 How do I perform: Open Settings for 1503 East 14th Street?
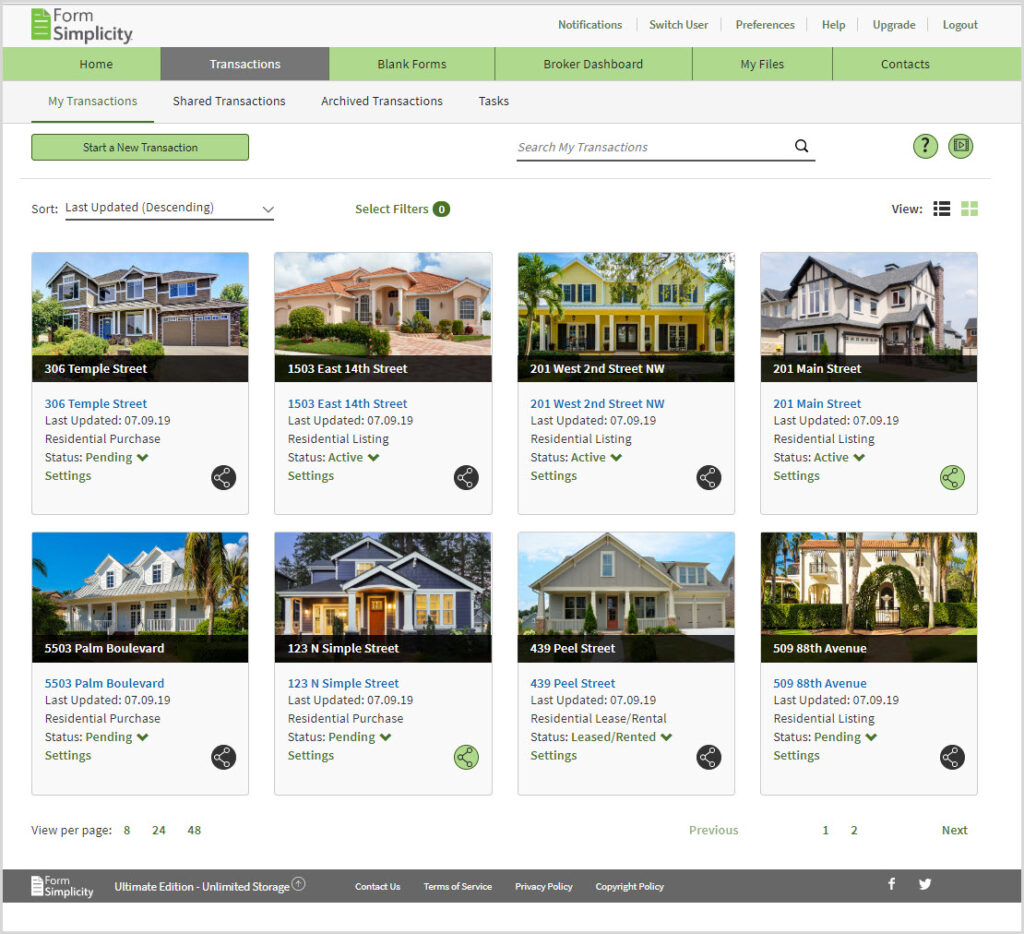click(310, 476)
